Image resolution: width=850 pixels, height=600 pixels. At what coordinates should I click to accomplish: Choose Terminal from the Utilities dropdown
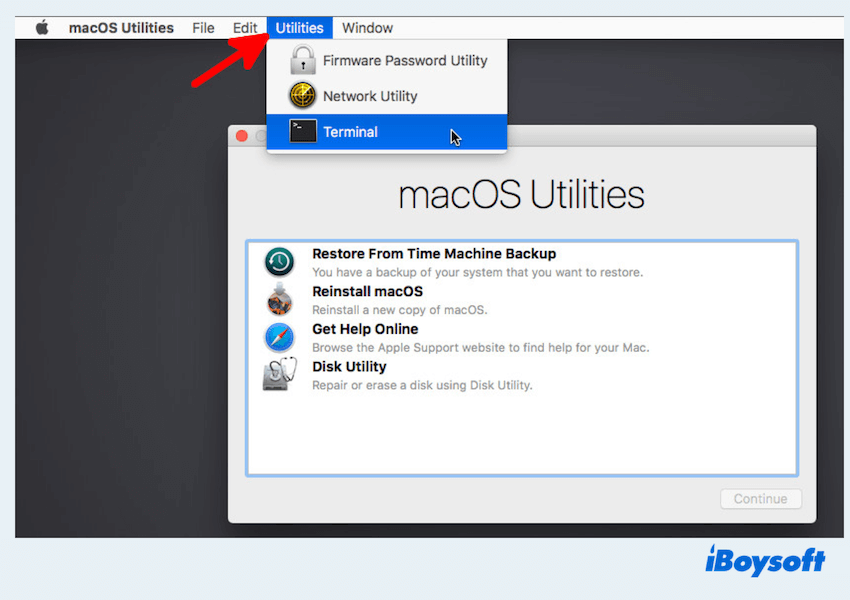350,132
